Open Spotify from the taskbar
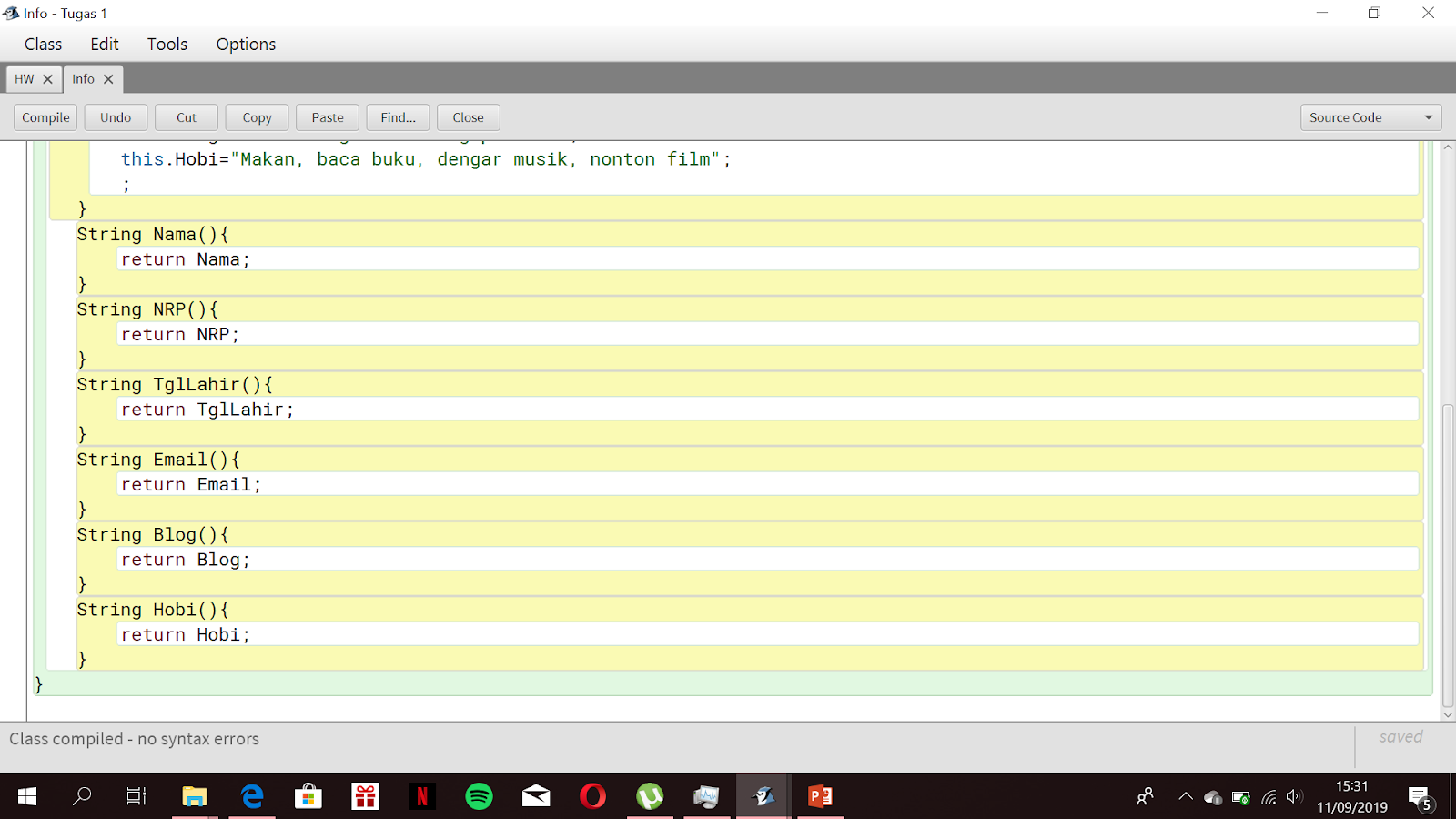Image resolution: width=1456 pixels, height=819 pixels. coord(480,796)
